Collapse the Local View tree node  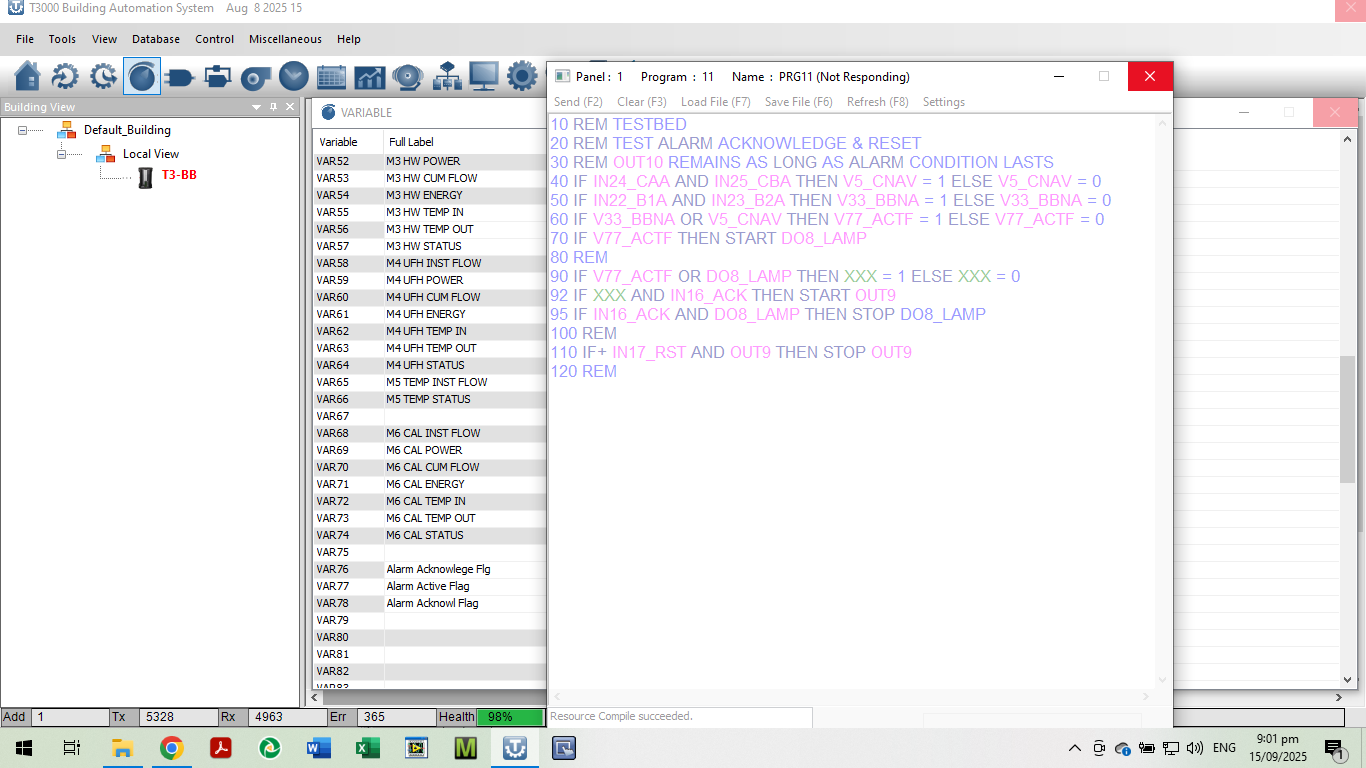pos(62,154)
